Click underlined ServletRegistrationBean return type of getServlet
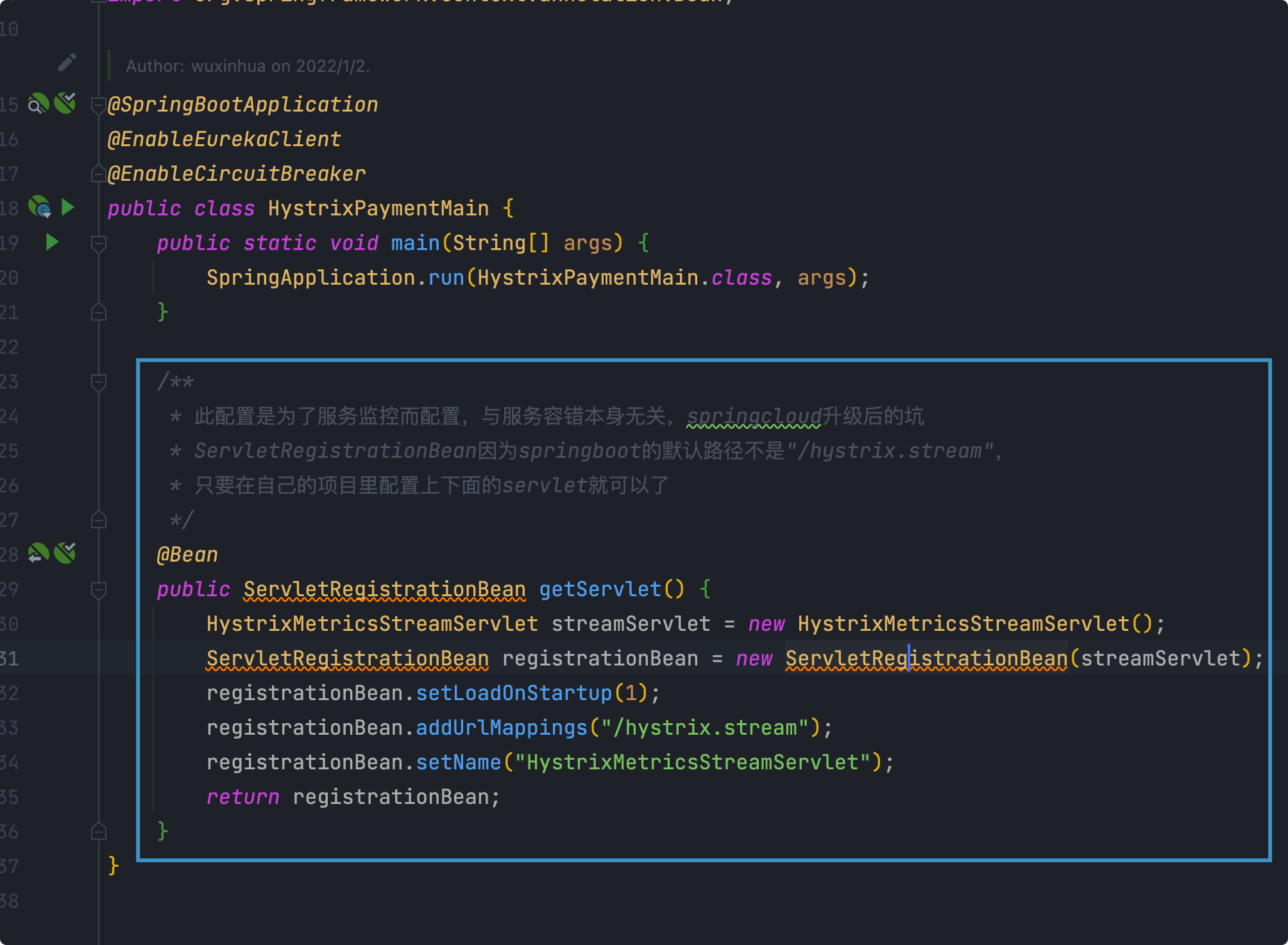Screen dimensions: 1288x945 (384, 589)
